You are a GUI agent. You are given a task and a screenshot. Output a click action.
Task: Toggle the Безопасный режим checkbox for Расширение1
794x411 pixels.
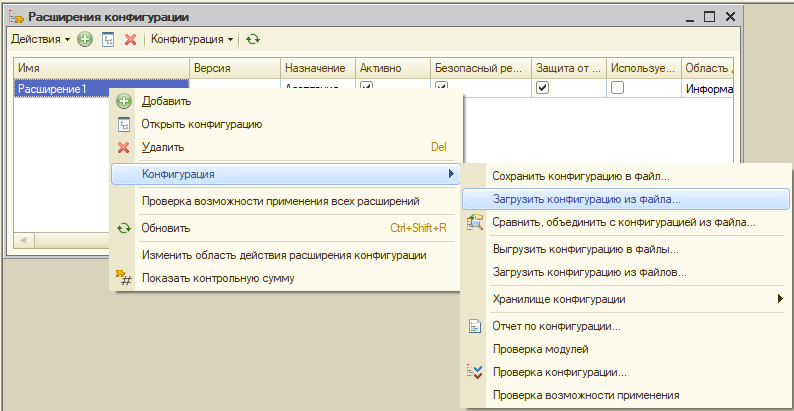442,88
